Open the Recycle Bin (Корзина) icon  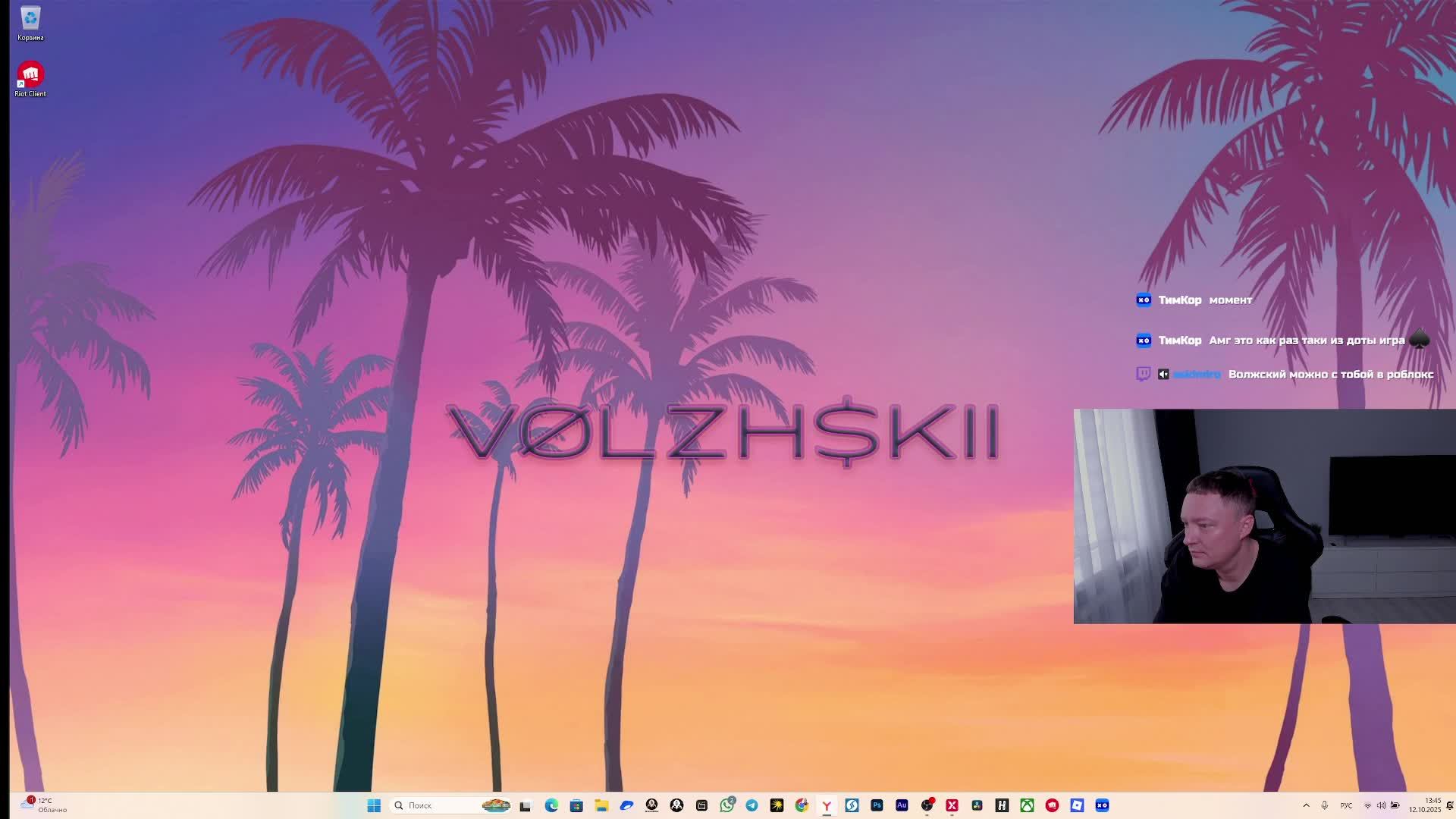(x=30, y=19)
